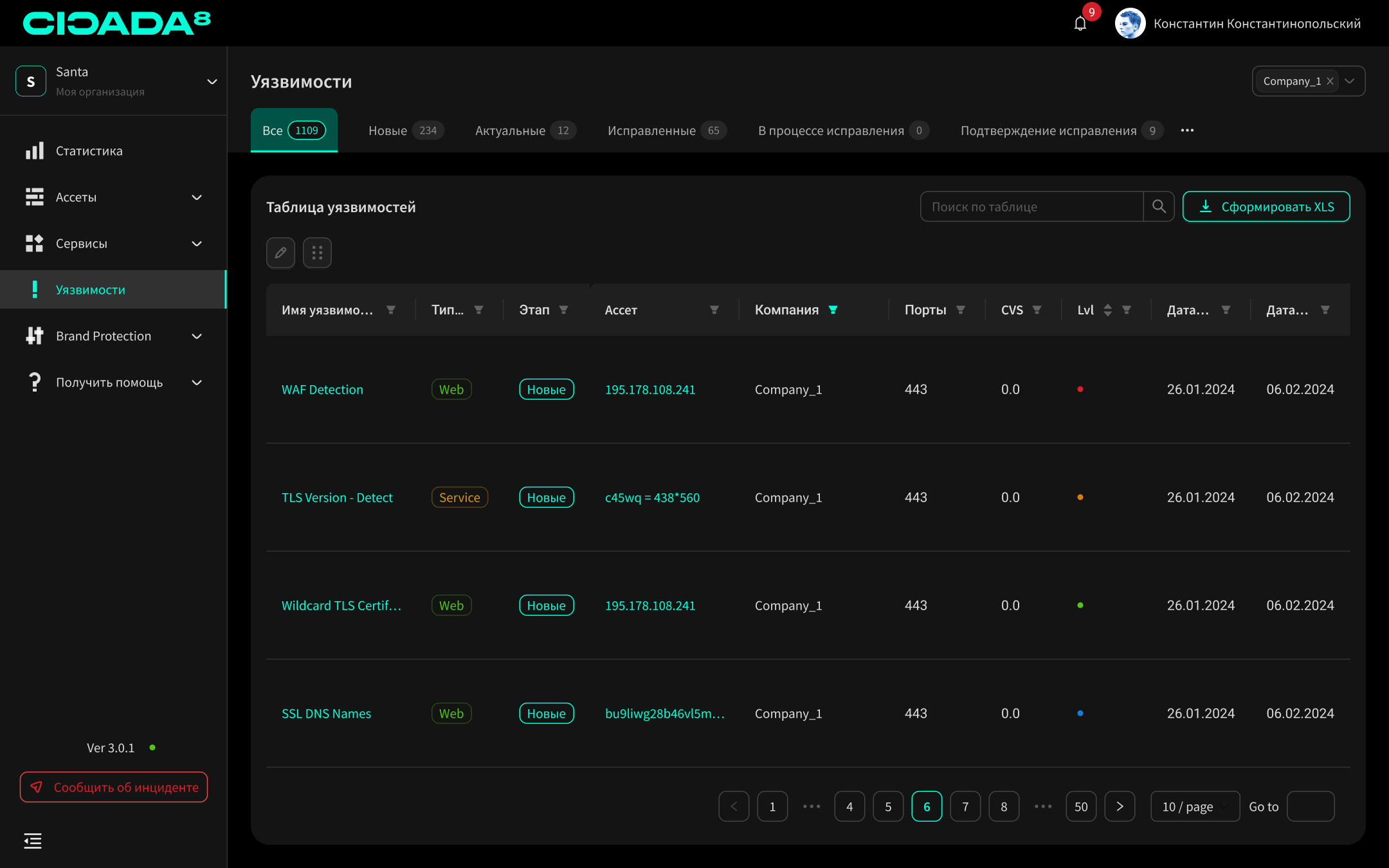This screenshot has height=868, width=1389.
Task: Open filter for Компания column
Action: click(x=833, y=310)
